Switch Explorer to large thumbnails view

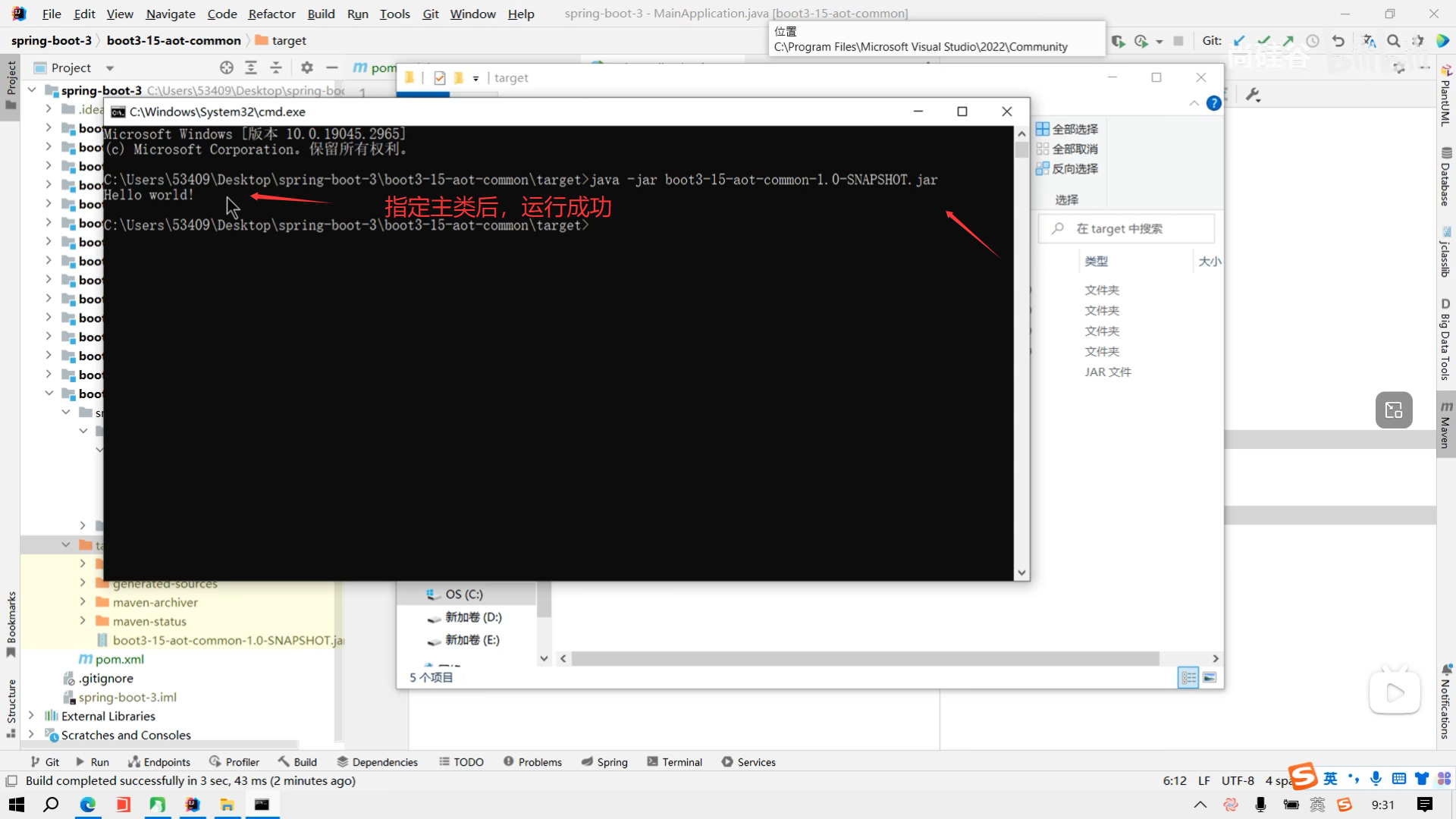coord(1210,677)
